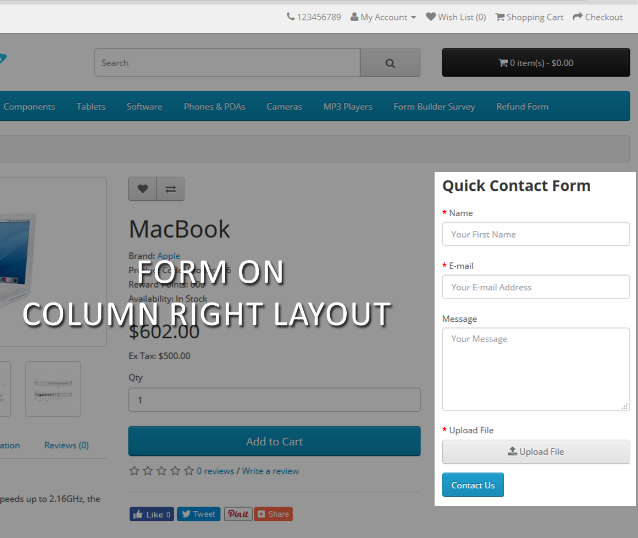Screen dimensions: 638x538
Task: Click the Availability: In Stock text
Action: click(x=168, y=298)
